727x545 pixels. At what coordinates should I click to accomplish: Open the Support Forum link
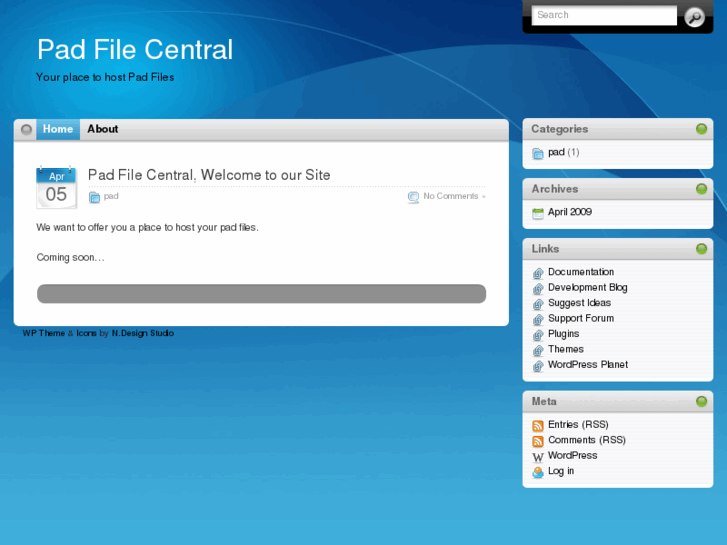click(x=581, y=318)
